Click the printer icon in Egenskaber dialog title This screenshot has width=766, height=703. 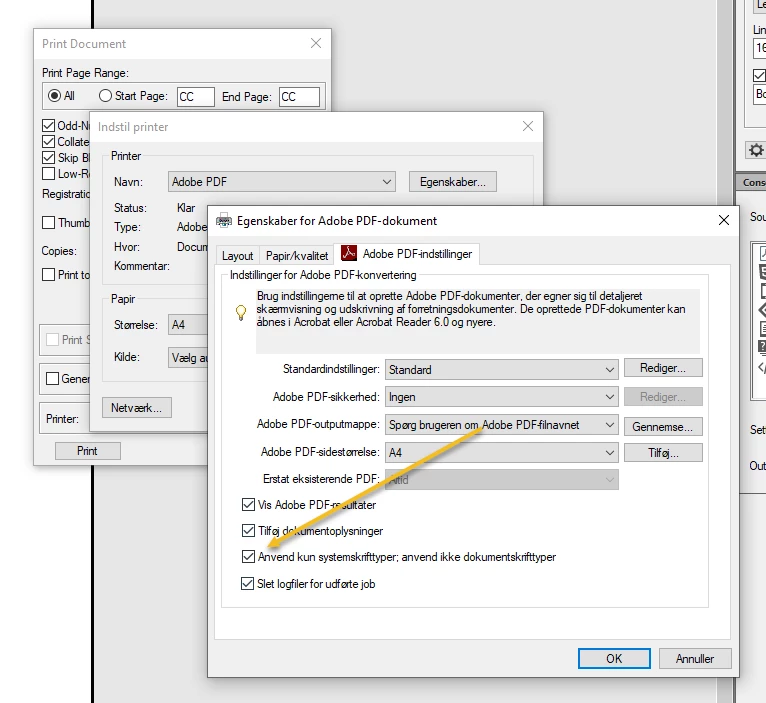pyautogui.click(x=224, y=221)
